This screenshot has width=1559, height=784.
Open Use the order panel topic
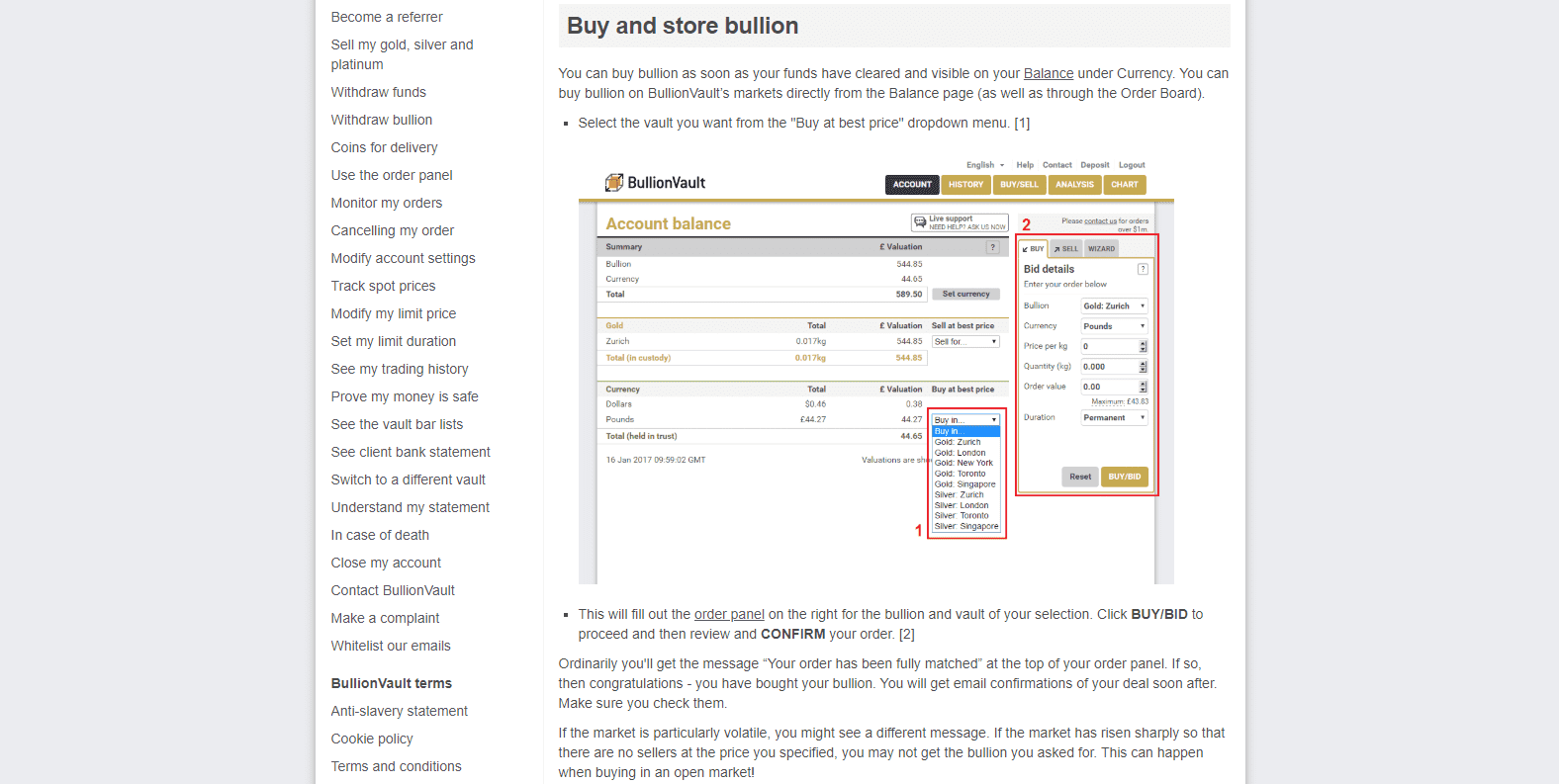pos(392,175)
